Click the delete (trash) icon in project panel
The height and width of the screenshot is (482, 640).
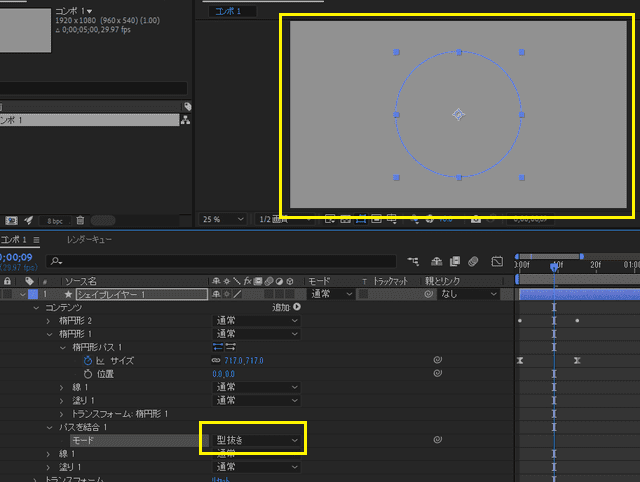pos(80,220)
